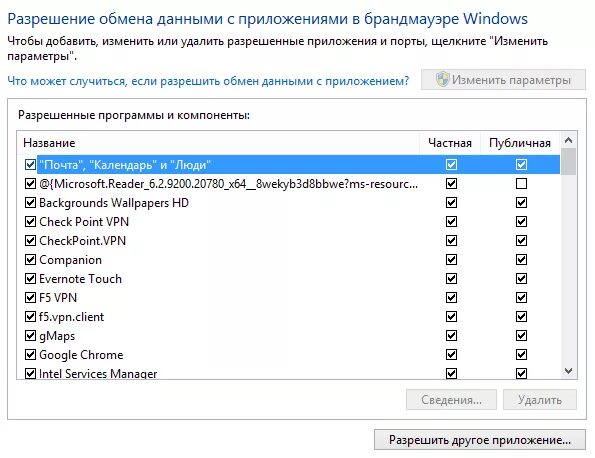This screenshot has height=458, width=595.
Task: Open the link about allowing app communication
Action: click(208, 81)
